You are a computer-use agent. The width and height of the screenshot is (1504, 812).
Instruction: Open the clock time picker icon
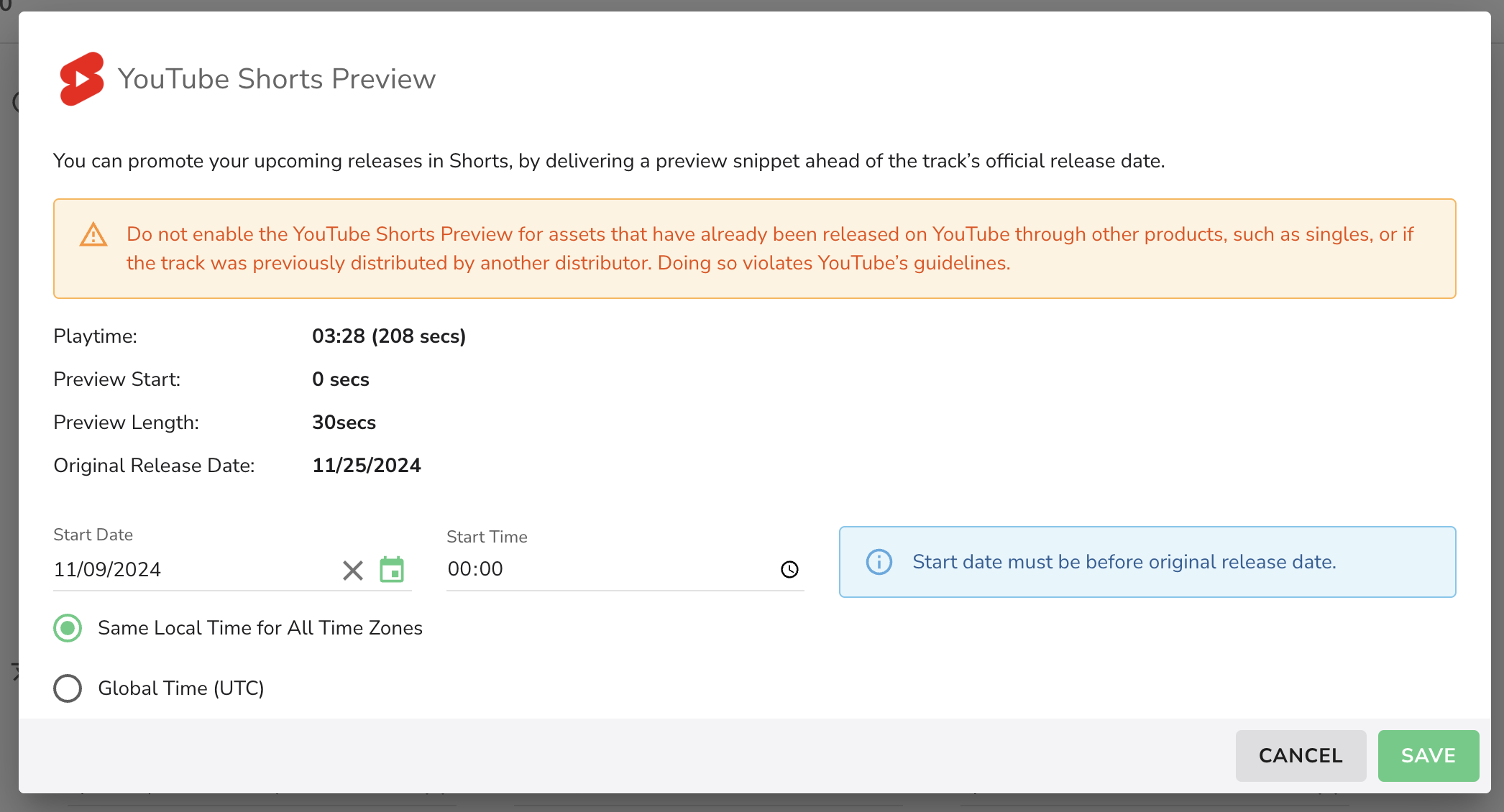point(789,570)
